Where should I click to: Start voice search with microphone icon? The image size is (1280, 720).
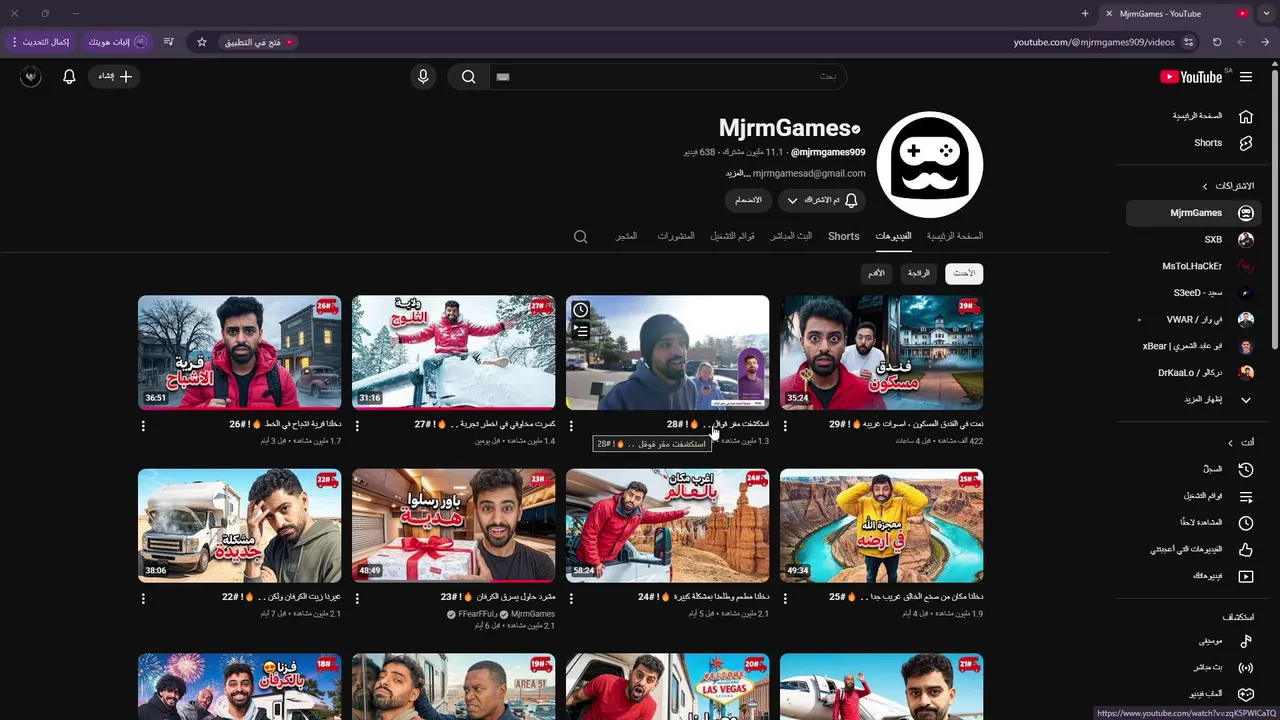coord(423,77)
